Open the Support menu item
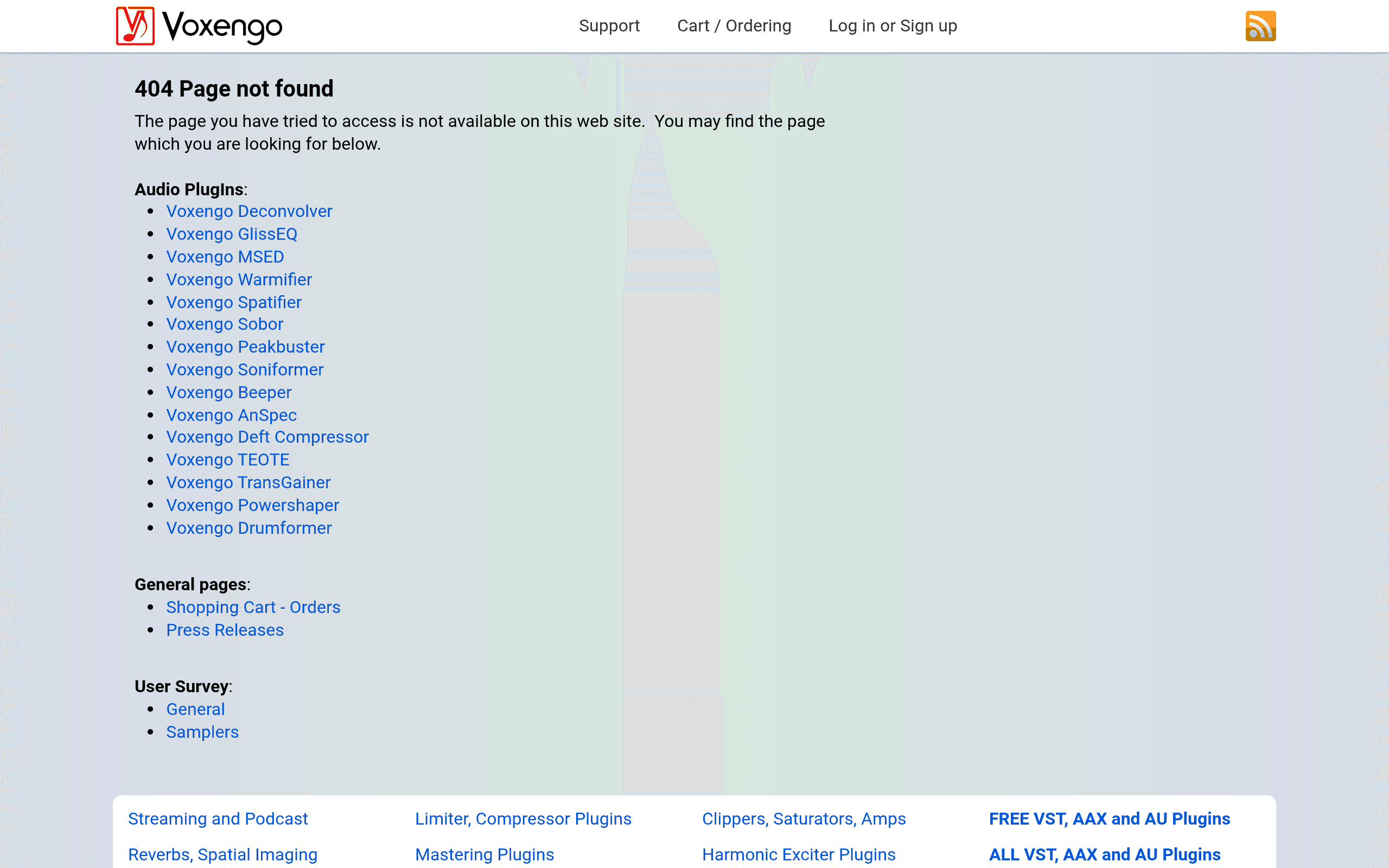 (x=609, y=26)
